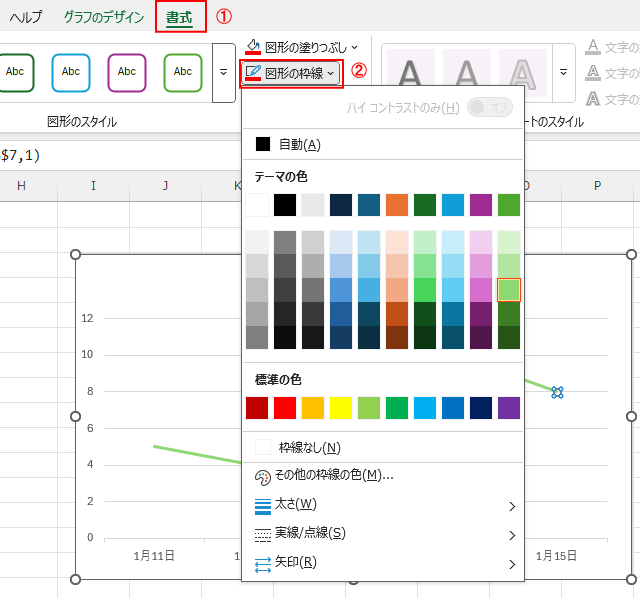Pick the top-row dark navy theme swatch
The width and height of the screenshot is (640, 598).
click(x=341, y=205)
